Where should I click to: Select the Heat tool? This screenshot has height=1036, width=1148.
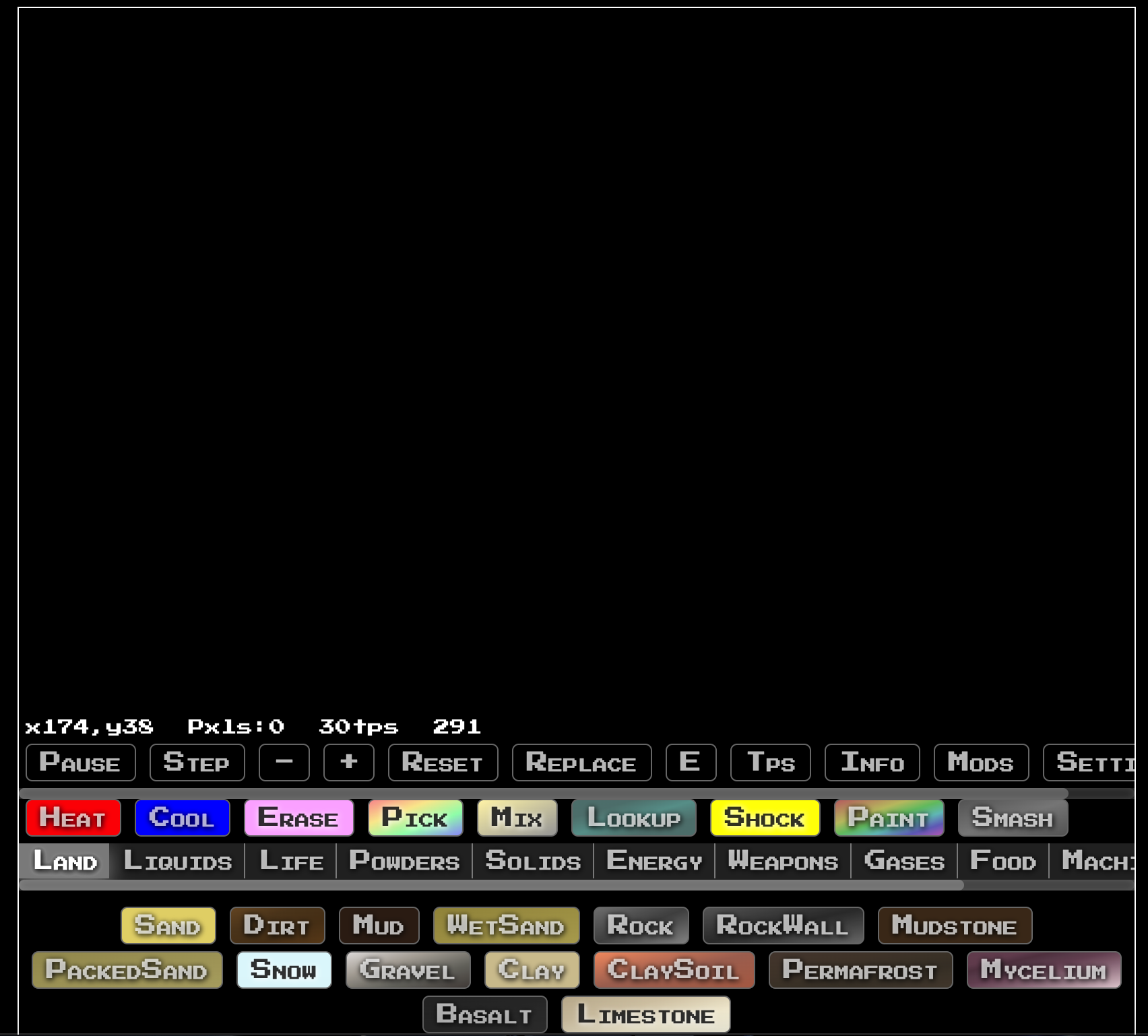pos(73,818)
